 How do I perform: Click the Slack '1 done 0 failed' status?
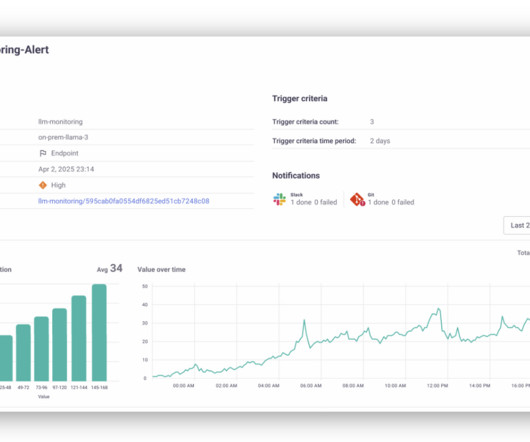coord(314,202)
